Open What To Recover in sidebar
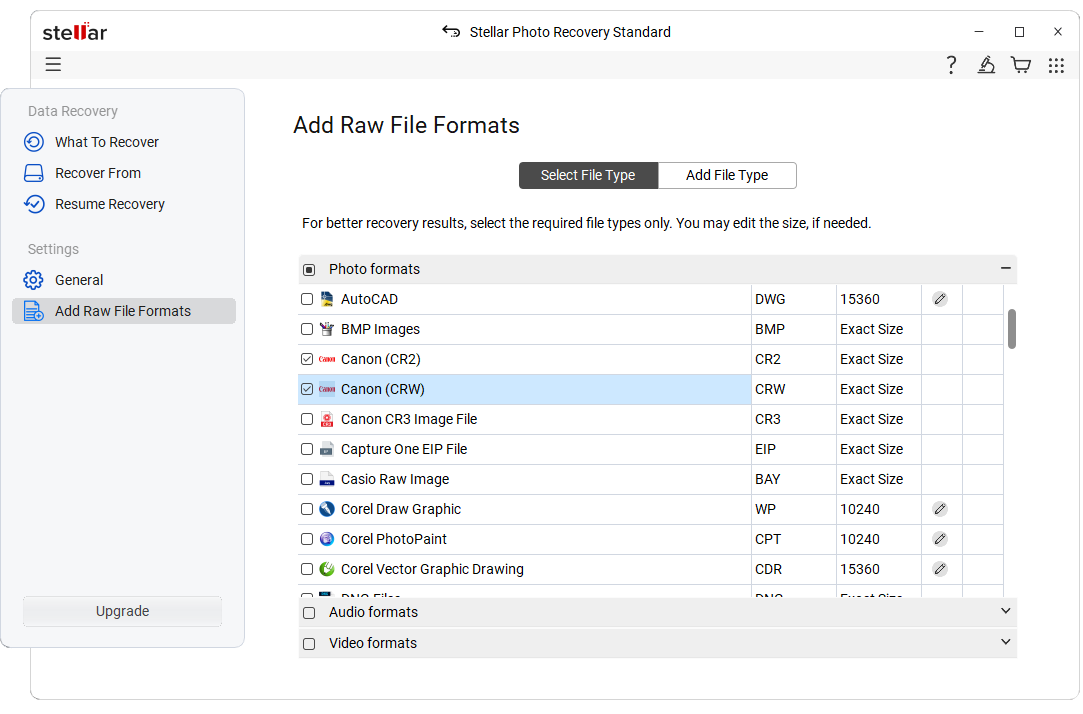The height and width of the screenshot is (714, 1083). [107, 142]
